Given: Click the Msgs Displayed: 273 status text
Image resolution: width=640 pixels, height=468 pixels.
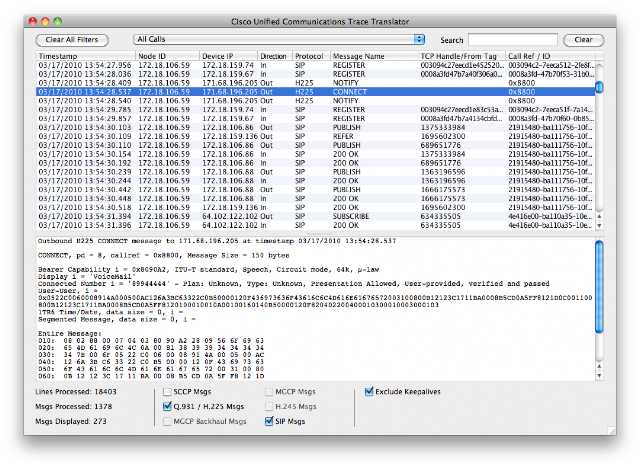Looking at the screenshot, I should [x=71, y=421].
